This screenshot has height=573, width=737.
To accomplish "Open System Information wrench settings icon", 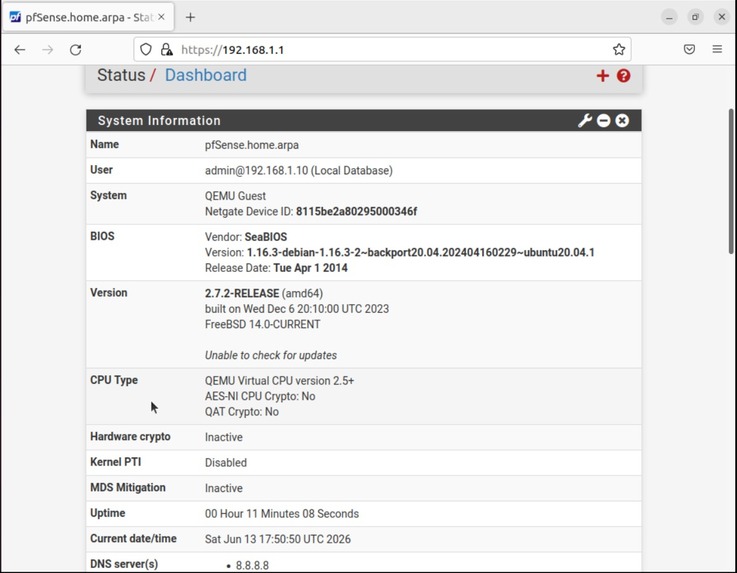I will click(585, 121).
